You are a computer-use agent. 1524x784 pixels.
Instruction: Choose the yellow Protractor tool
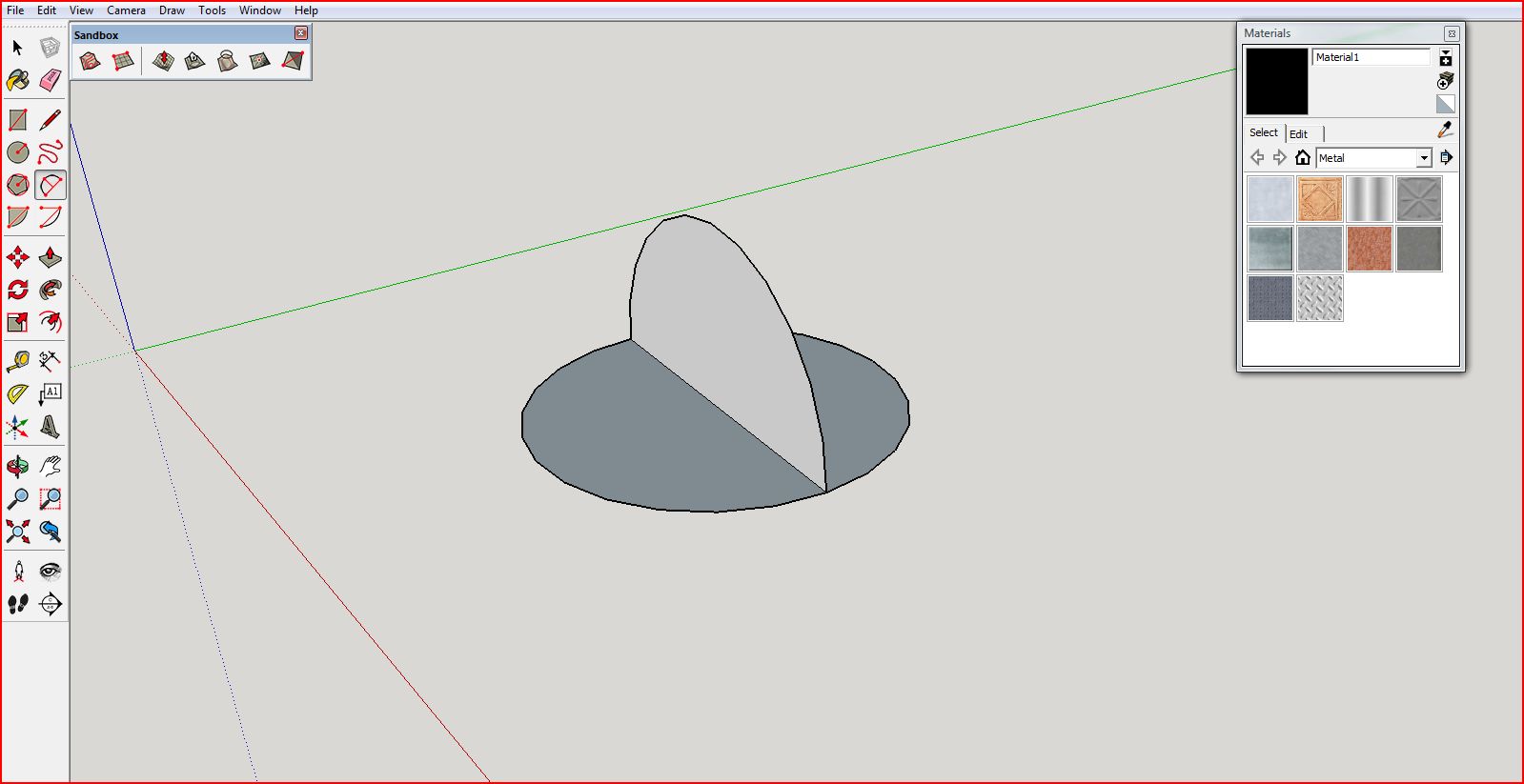coord(17,393)
